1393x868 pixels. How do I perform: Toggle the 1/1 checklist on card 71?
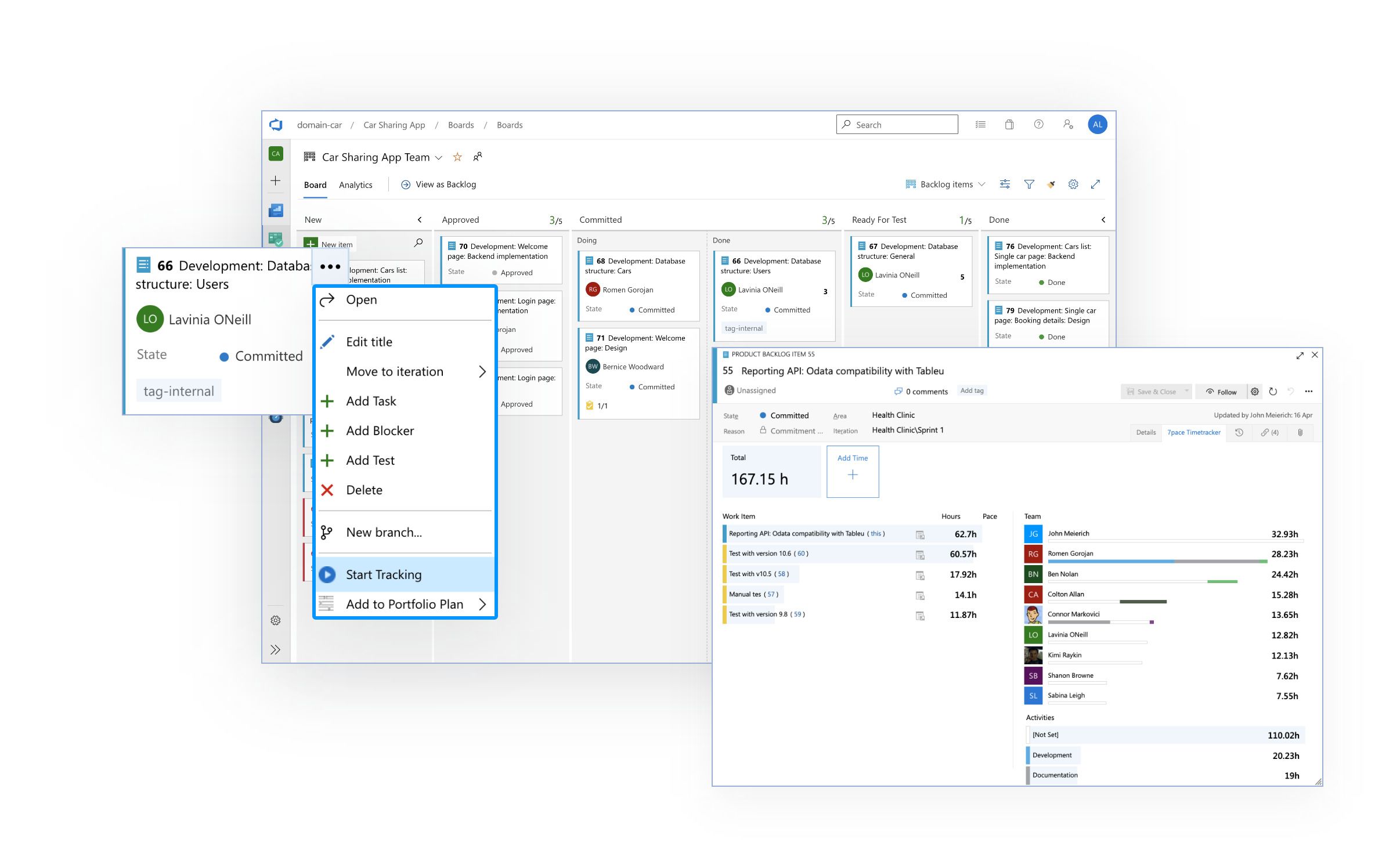596,406
